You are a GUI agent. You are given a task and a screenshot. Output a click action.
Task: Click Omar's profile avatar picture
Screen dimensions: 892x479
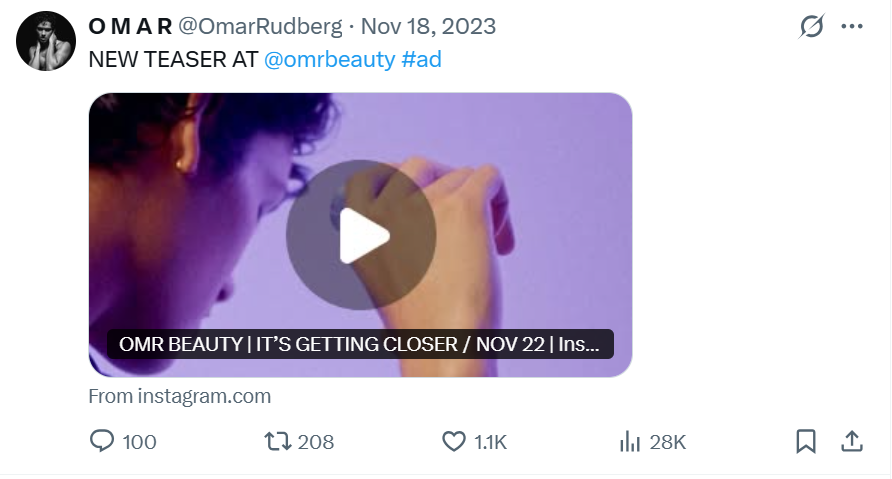46,42
